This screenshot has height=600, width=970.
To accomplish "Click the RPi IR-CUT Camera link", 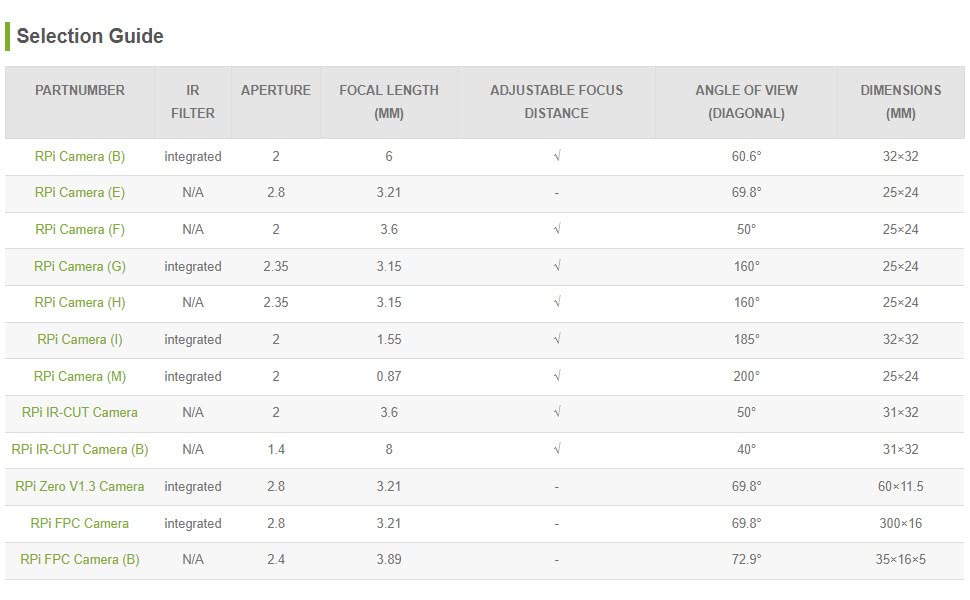I will click(80, 412).
